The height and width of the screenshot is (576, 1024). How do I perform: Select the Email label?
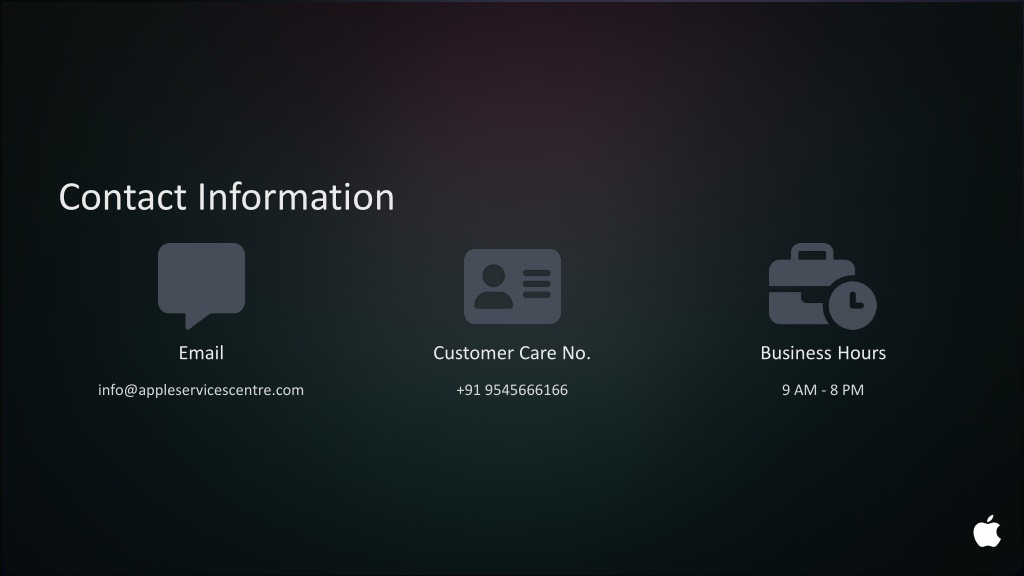201,353
